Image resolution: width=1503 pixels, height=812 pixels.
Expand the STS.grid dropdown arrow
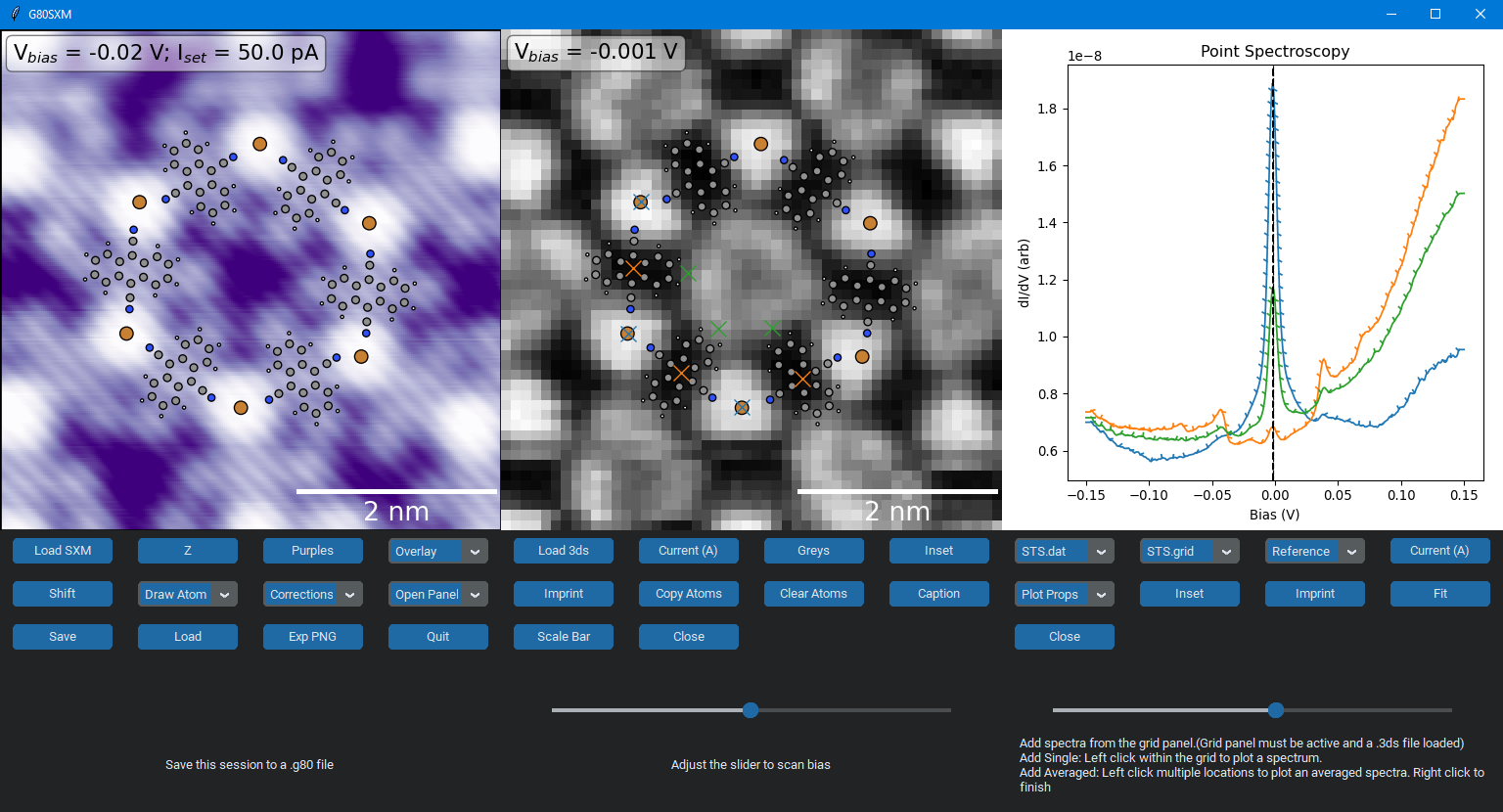coord(1226,552)
